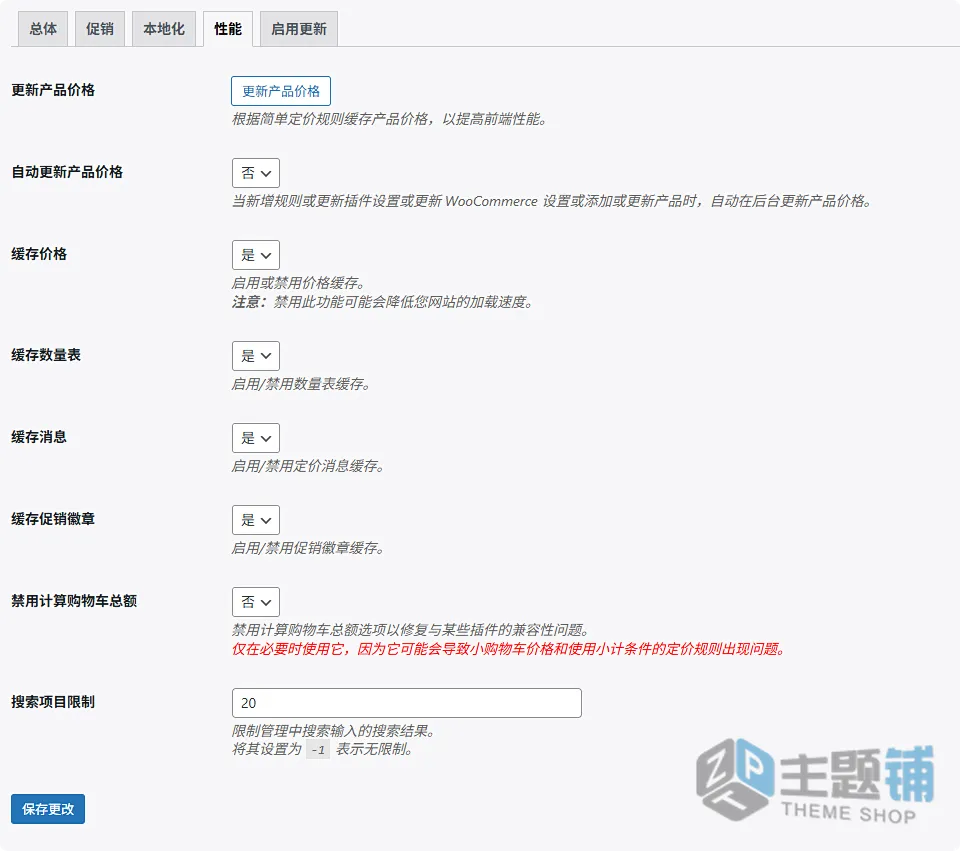Save settings with 保存更改 button
960x851 pixels.
[x=48, y=809]
